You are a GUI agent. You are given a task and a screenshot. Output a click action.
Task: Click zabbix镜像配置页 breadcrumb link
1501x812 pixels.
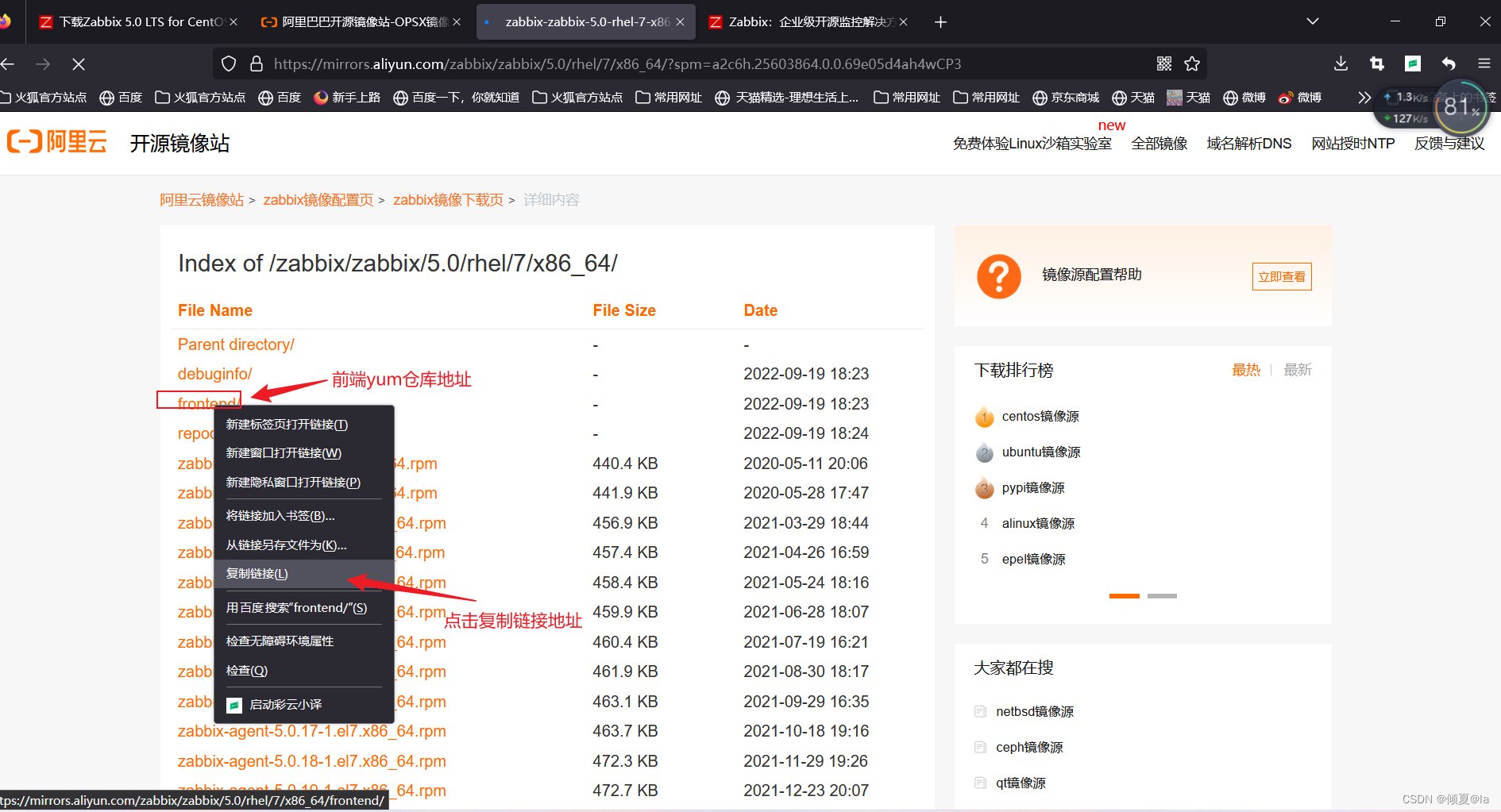[318, 200]
